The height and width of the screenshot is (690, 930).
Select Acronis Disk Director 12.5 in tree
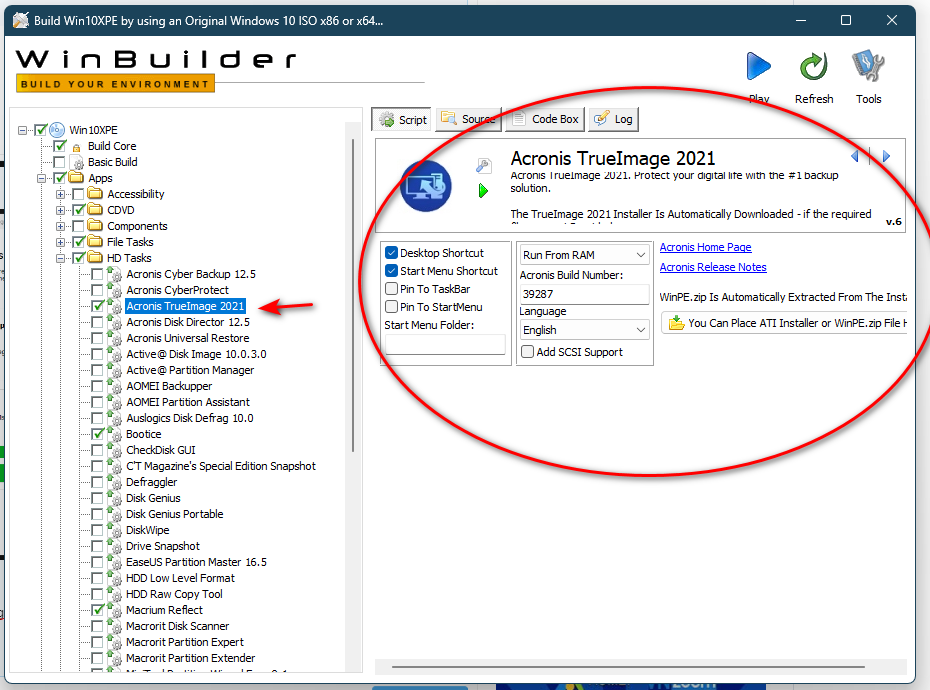188,322
